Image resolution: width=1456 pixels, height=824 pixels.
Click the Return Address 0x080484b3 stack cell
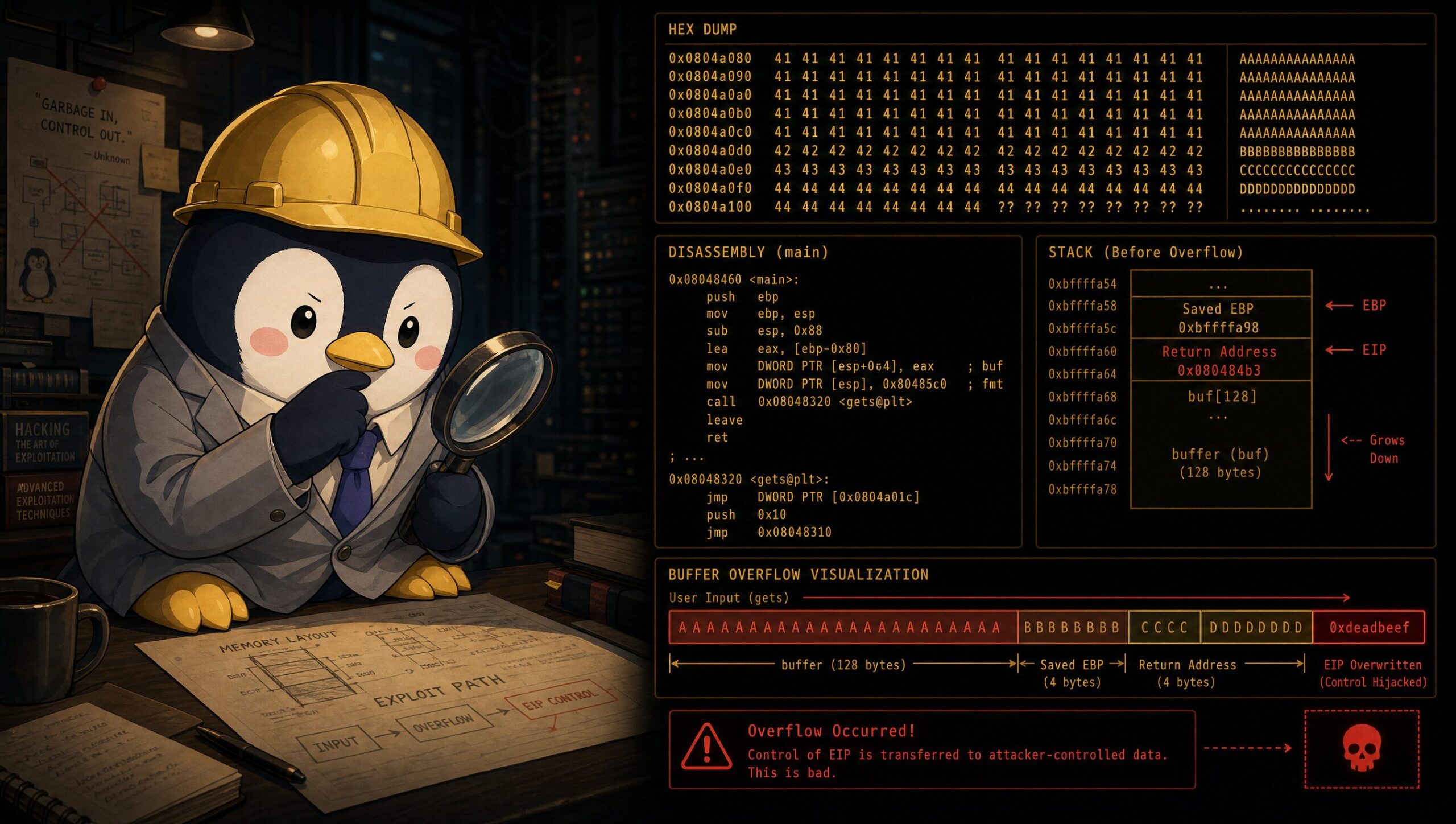(x=1221, y=360)
